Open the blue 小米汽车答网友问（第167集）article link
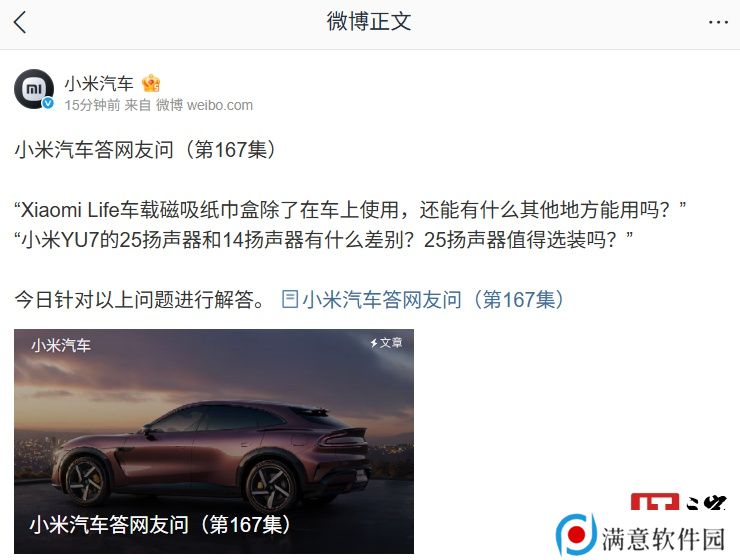This screenshot has width=740, height=560. point(433,300)
